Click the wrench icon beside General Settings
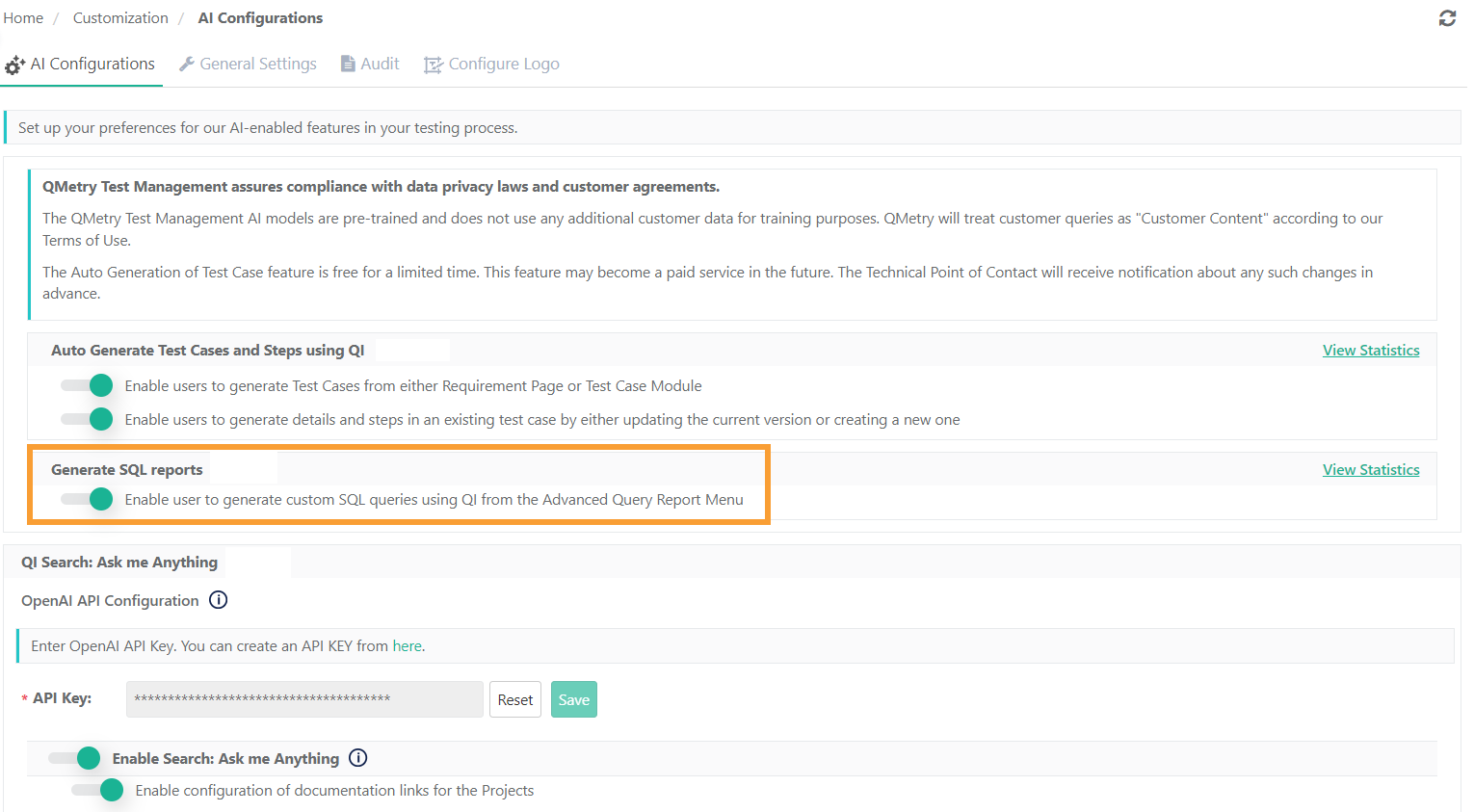 coord(185,64)
